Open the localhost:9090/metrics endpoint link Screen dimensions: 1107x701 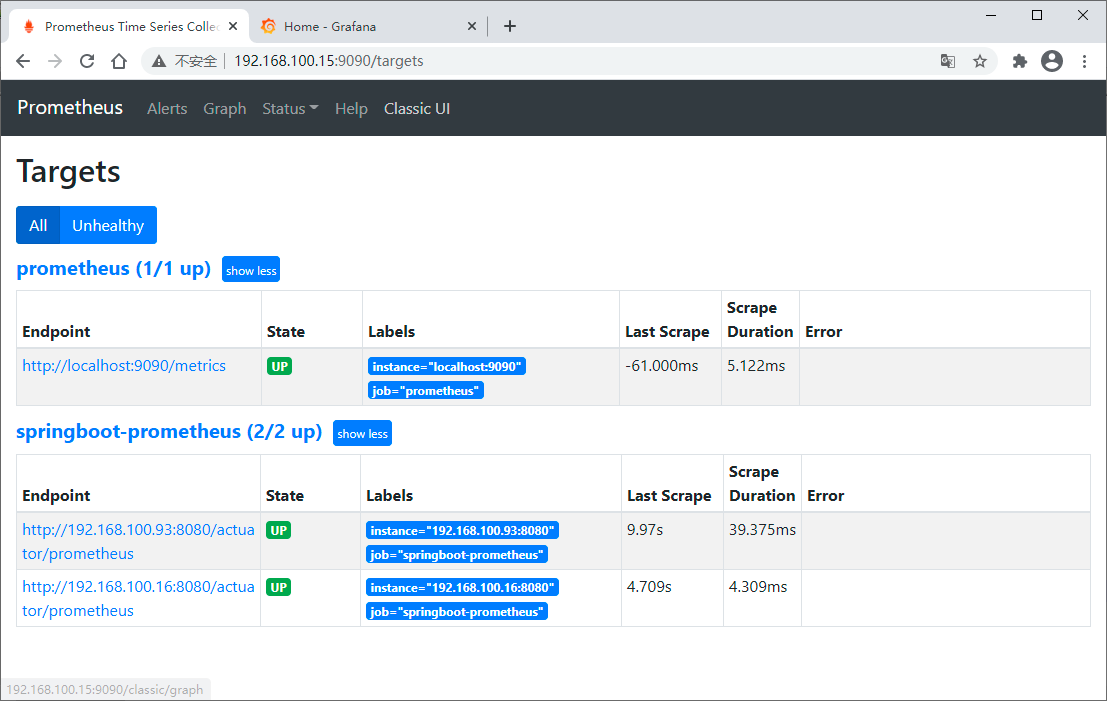click(124, 366)
